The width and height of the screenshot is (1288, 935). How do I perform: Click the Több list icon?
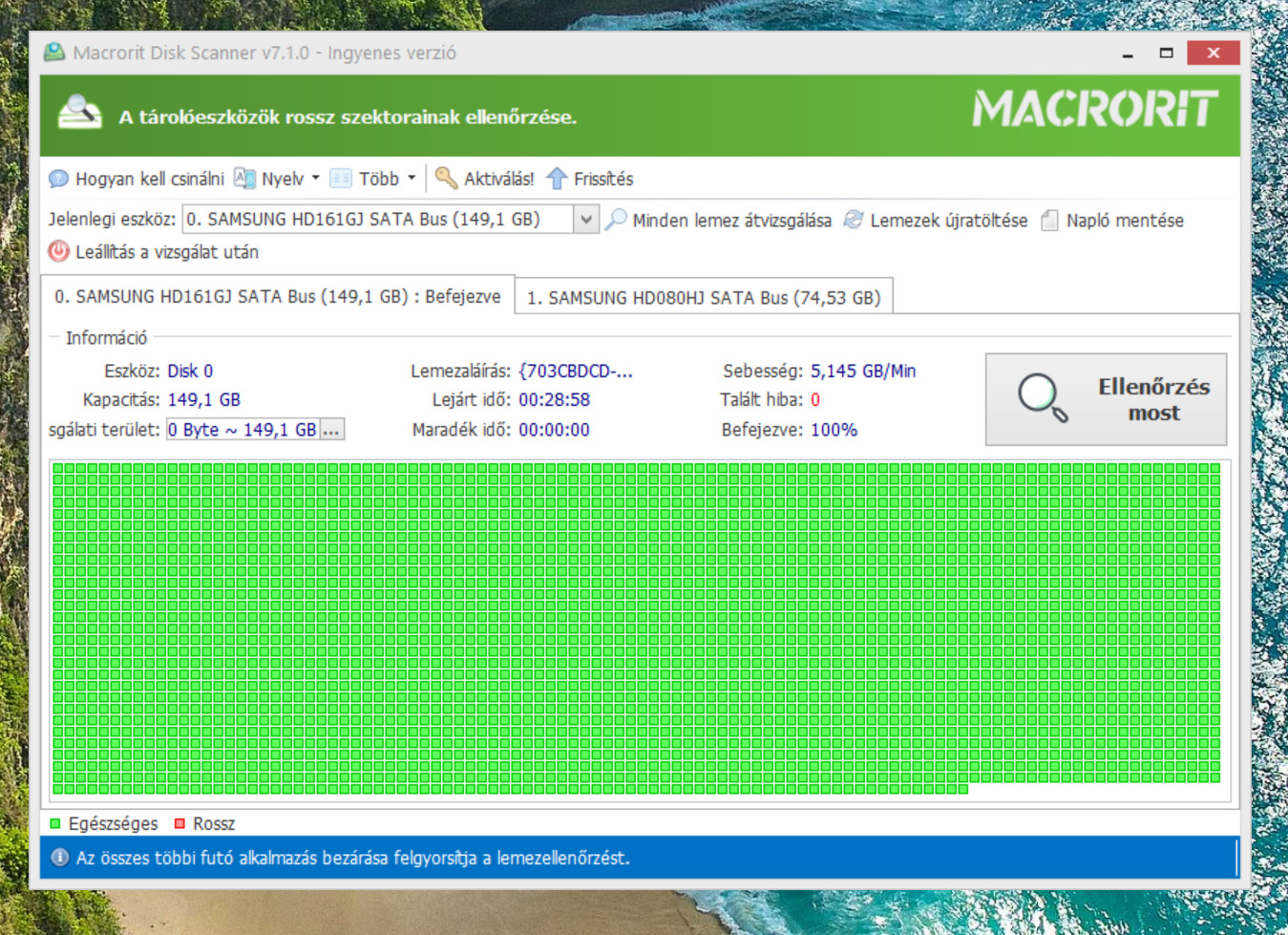coord(341,179)
